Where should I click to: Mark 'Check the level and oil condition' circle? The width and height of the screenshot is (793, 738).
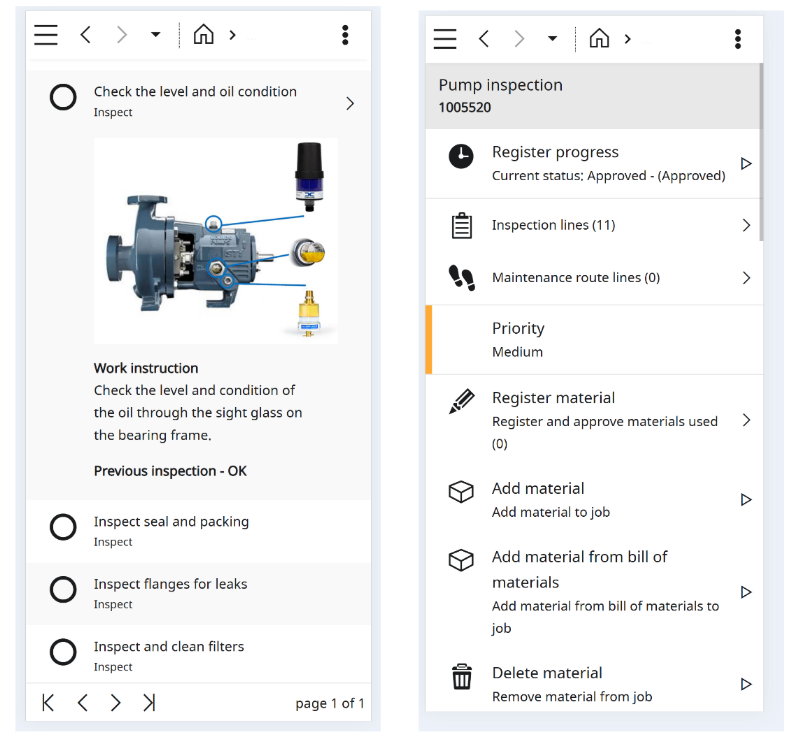63,97
